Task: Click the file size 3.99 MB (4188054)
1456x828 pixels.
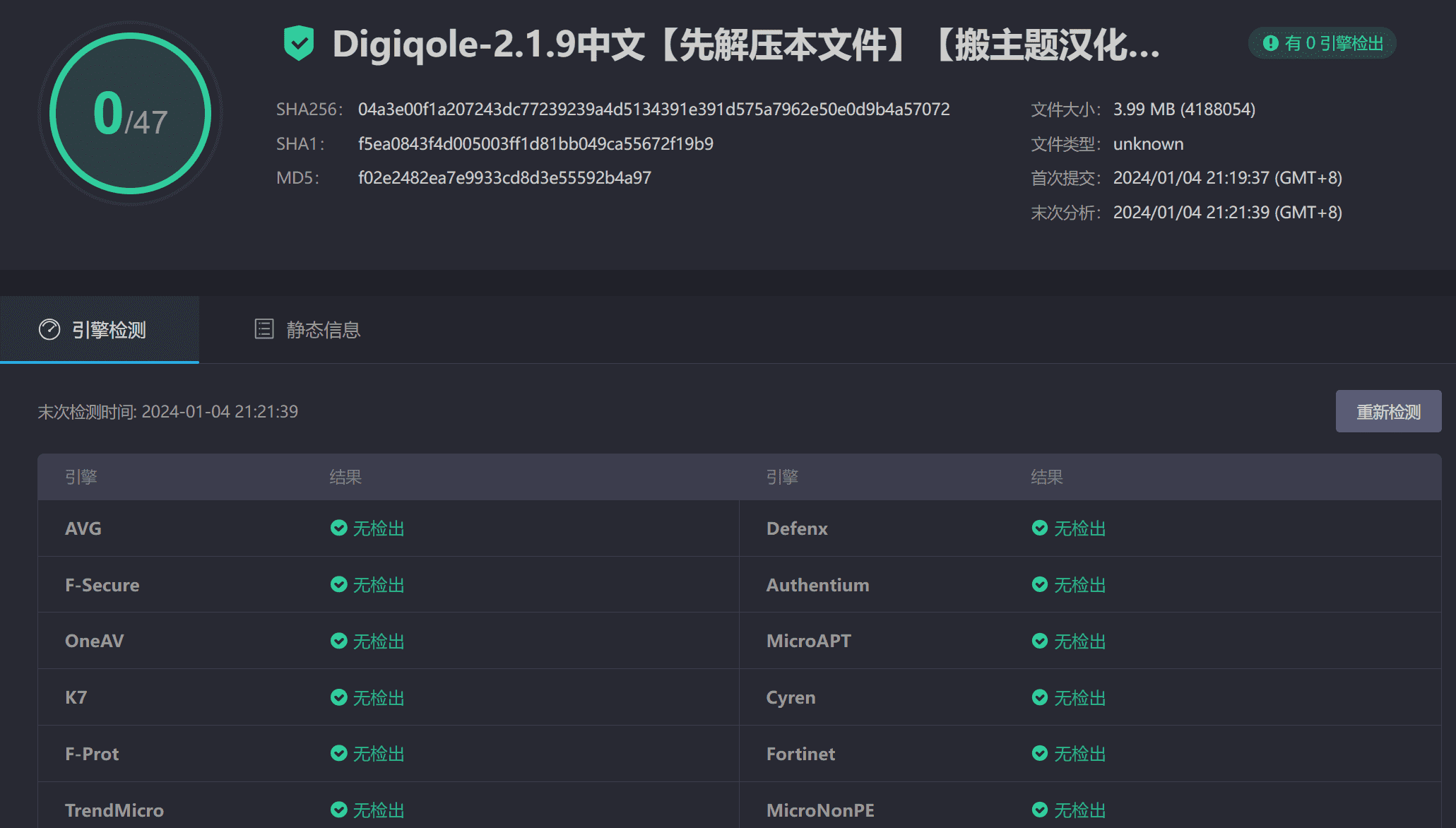Action: [1184, 110]
